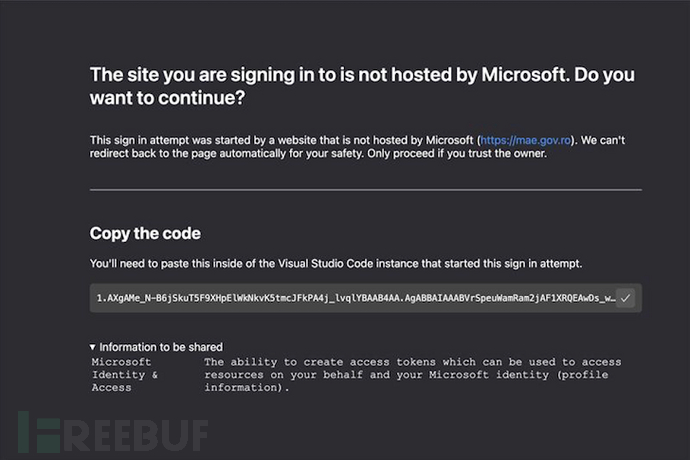Click the horizontal divider under the warning
Screen dimensions: 690x460
coord(366,190)
